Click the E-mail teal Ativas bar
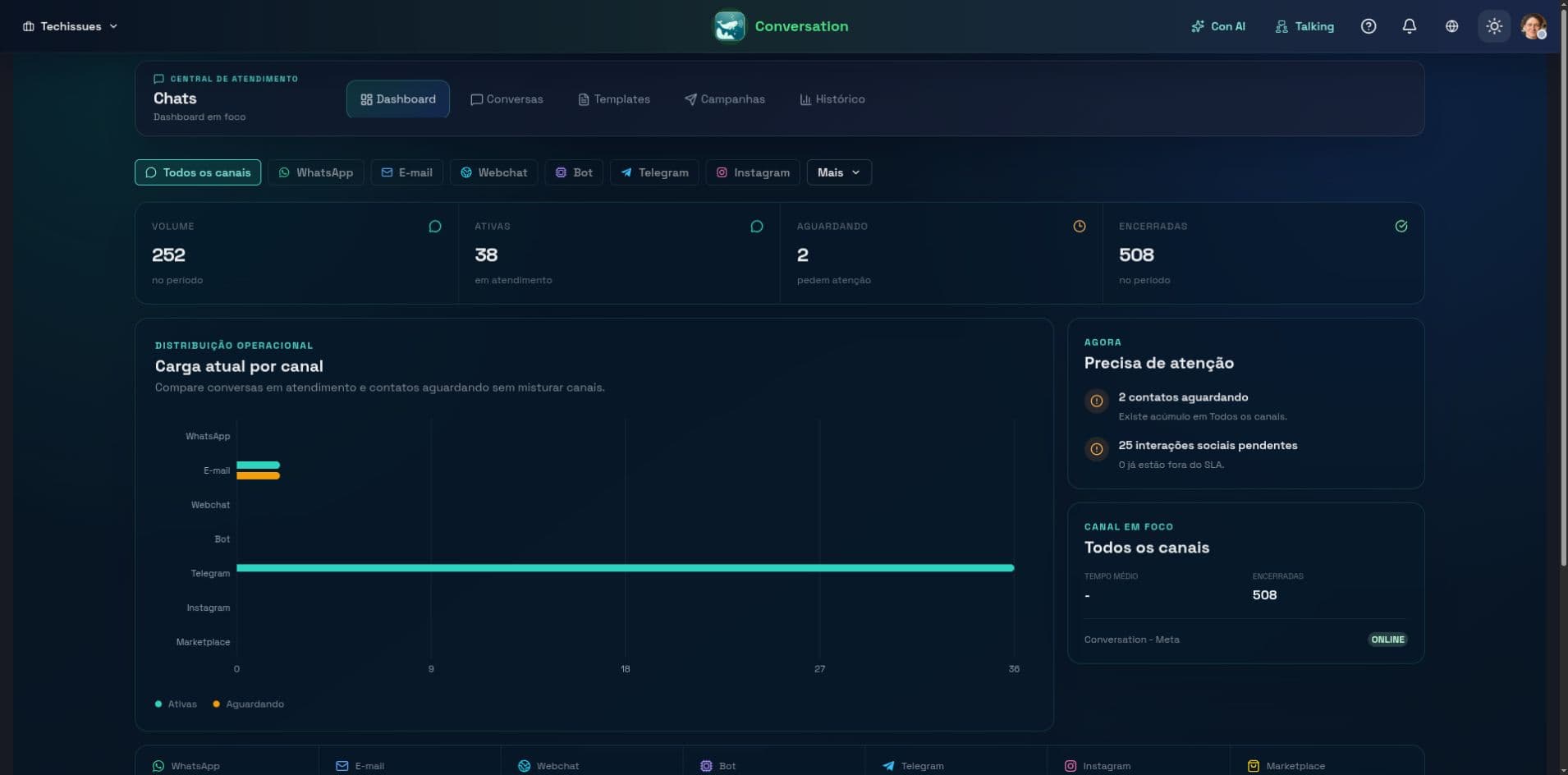Viewport: 1568px width, 775px height. pyautogui.click(x=259, y=465)
